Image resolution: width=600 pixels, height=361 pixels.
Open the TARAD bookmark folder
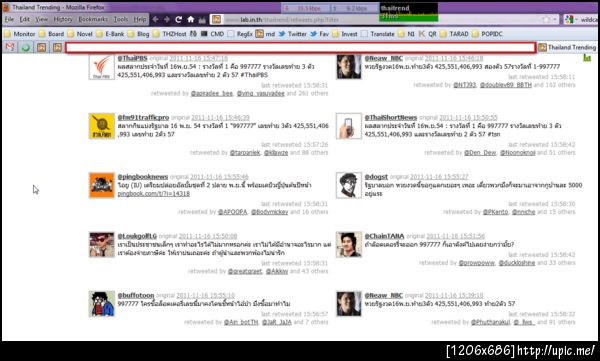click(454, 34)
